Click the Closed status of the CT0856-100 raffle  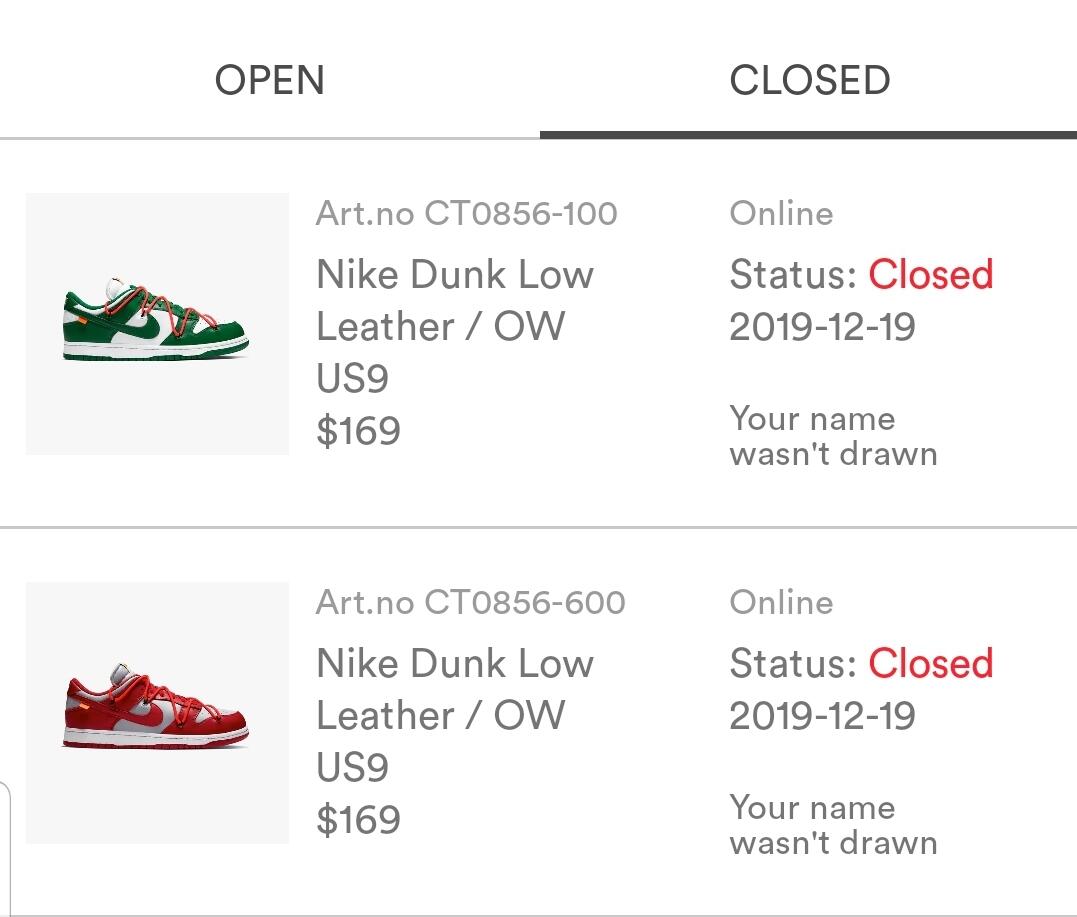(930, 275)
